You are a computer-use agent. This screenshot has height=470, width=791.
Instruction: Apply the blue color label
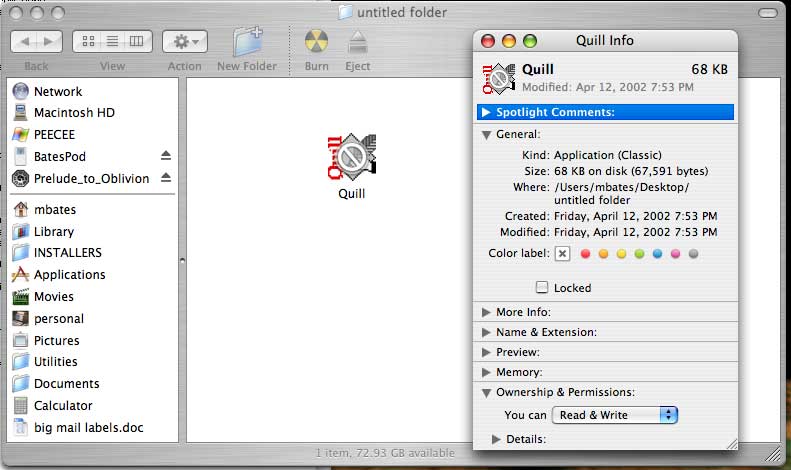click(x=657, y=254)
